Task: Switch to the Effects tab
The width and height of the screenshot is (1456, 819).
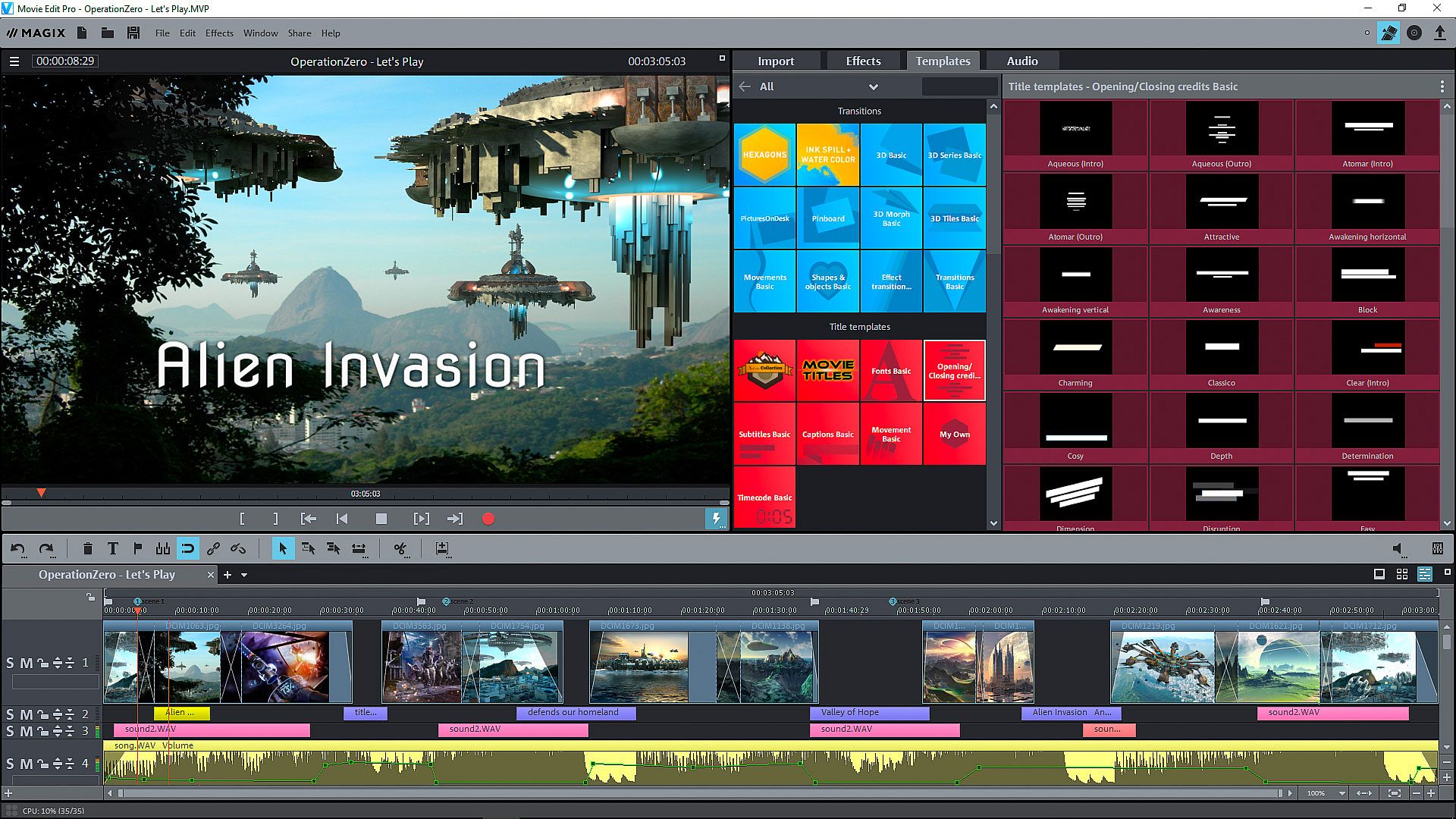Action: (x=863, y=61)
